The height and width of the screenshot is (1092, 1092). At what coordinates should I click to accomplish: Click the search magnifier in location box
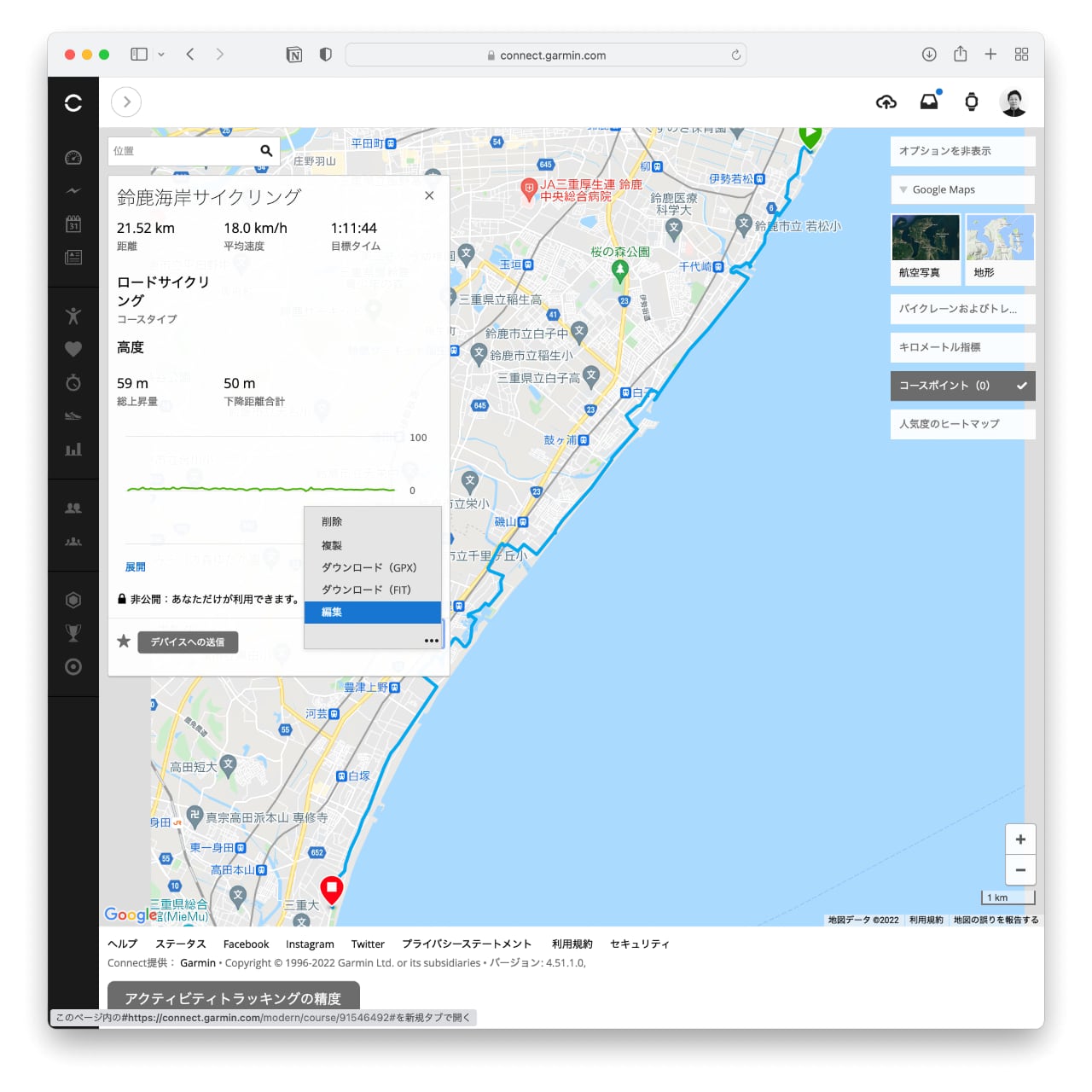coord(266,151)
